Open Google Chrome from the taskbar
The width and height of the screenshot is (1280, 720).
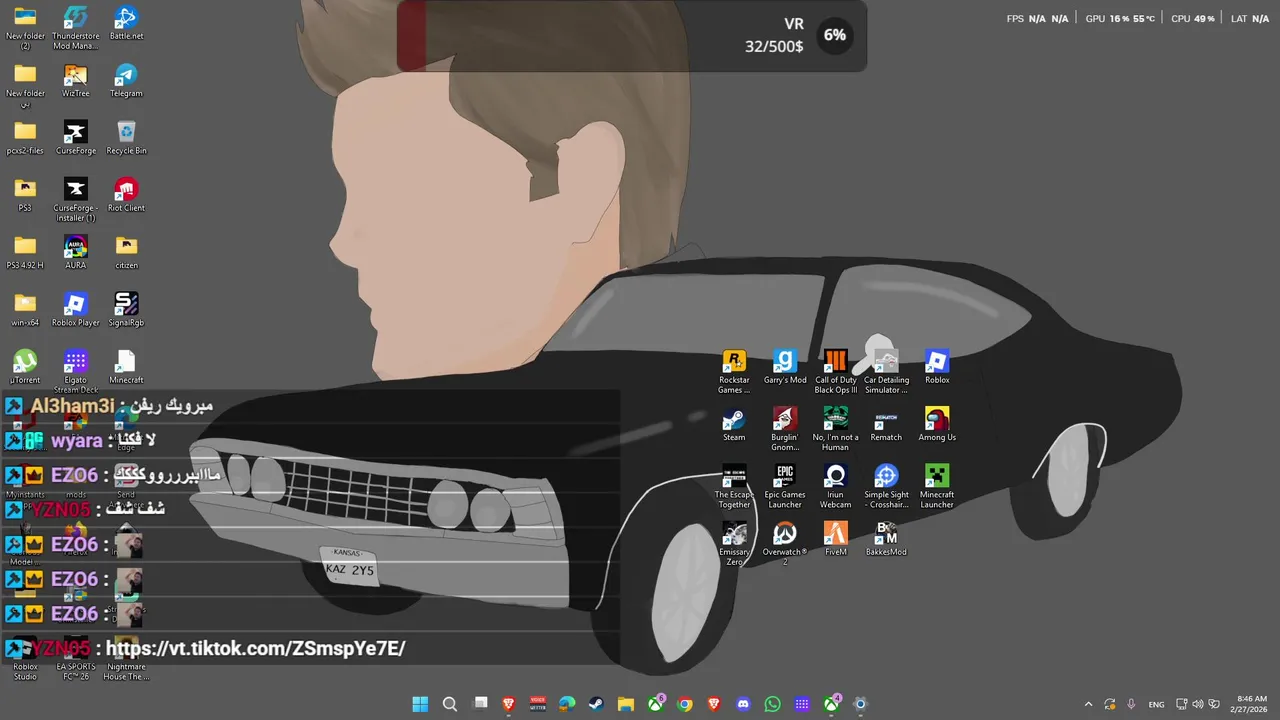[x=685, y=704]
